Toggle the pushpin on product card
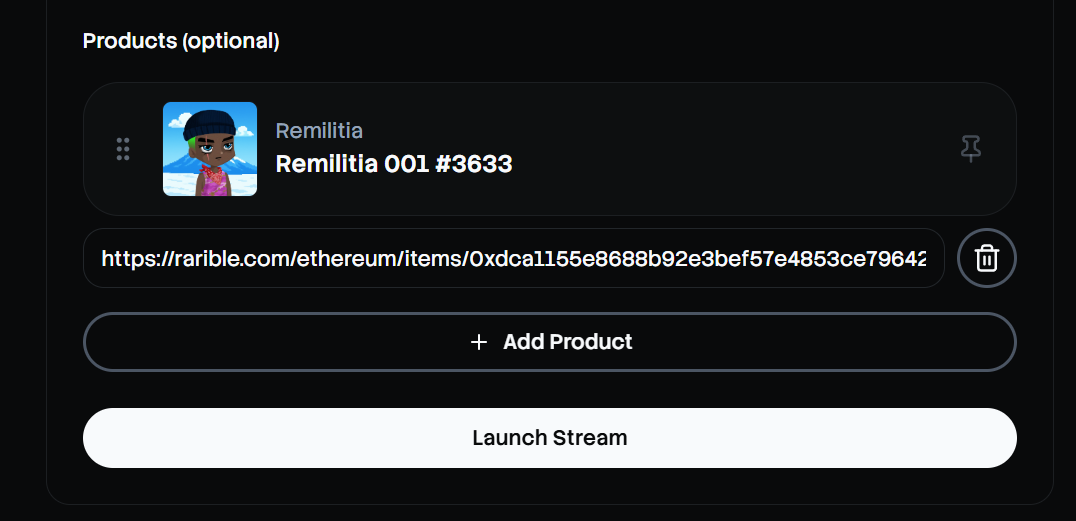This screenshot has width=1076, height=521. 970,149
